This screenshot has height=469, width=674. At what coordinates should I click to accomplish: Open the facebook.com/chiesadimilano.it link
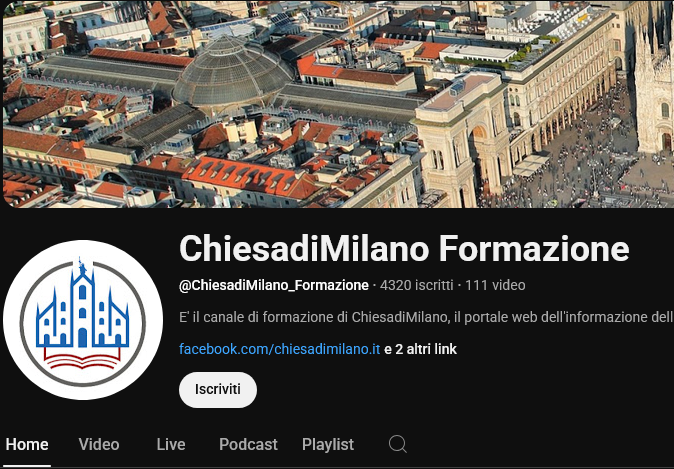coord(279,349)
